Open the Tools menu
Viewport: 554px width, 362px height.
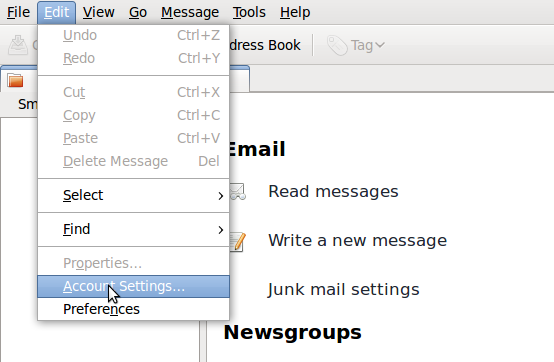[x=249, y=12]
